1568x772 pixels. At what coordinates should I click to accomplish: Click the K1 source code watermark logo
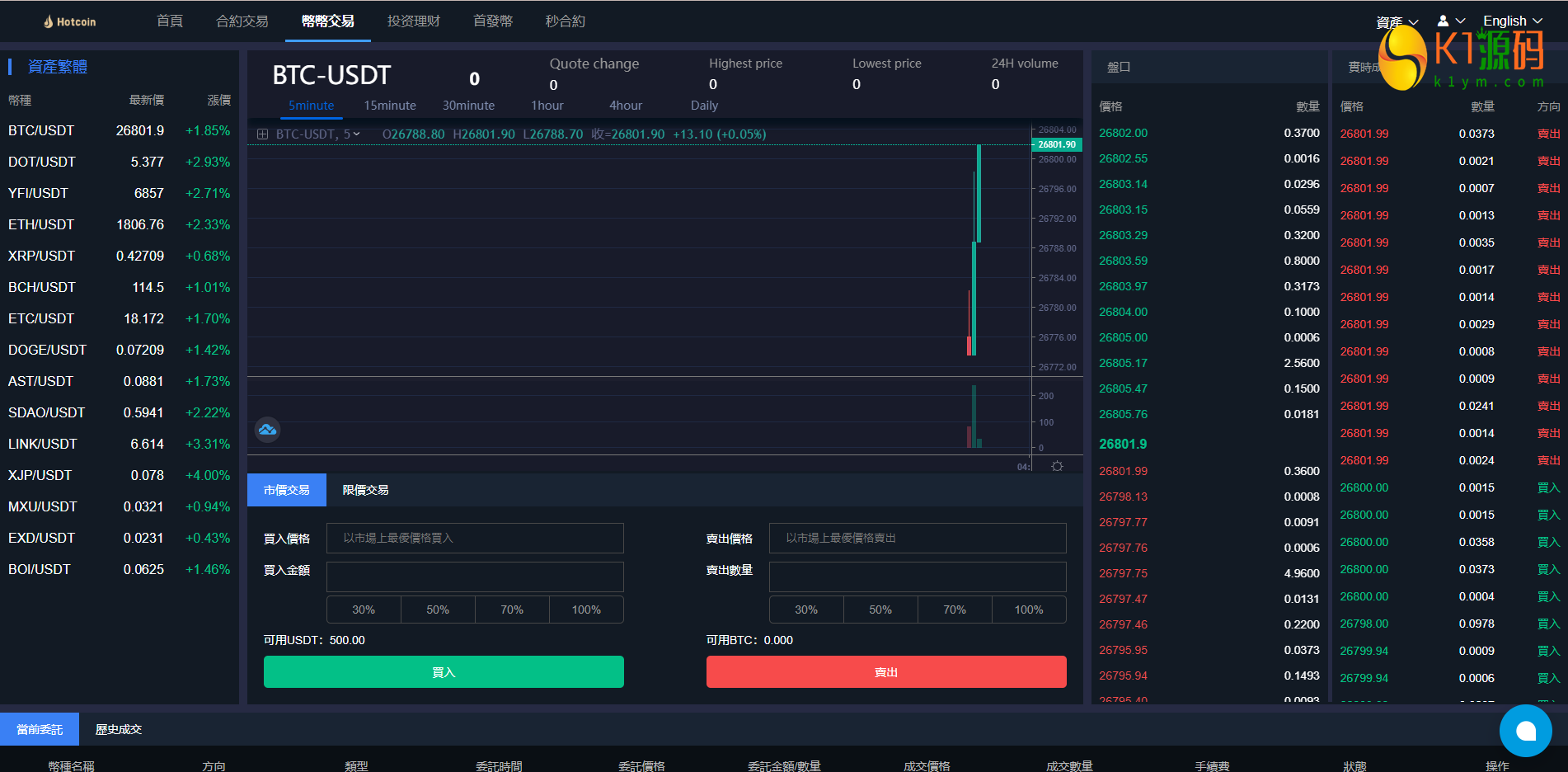click(1462, 58)
